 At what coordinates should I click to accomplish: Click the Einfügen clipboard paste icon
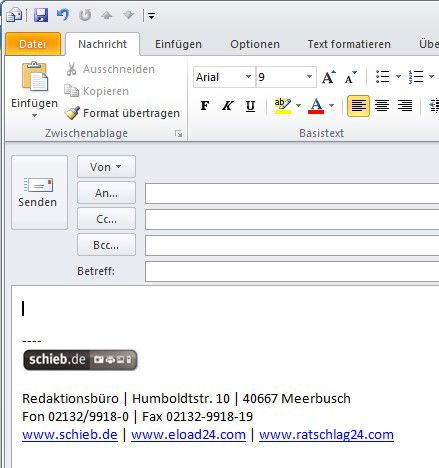(35, 77)
